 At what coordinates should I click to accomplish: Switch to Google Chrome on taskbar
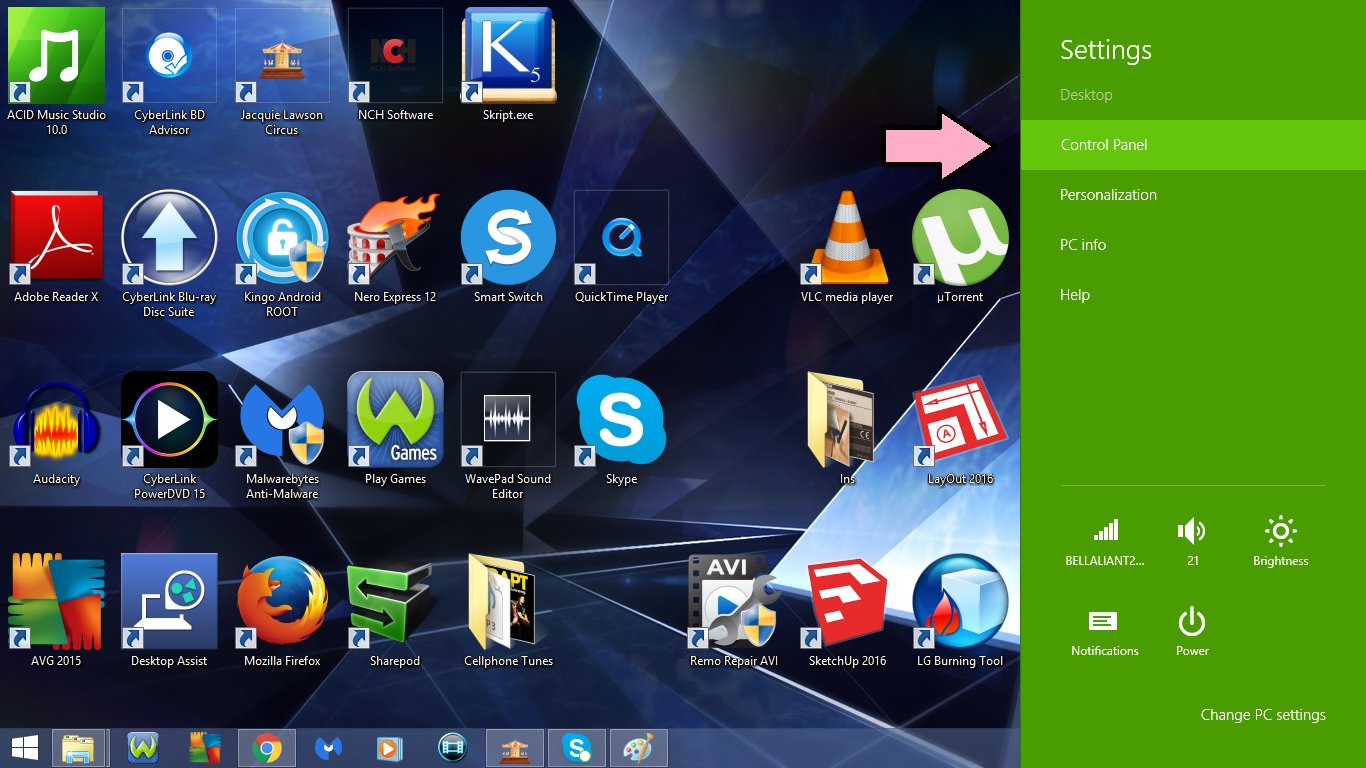pyautogui.click(x=267, y=748)
